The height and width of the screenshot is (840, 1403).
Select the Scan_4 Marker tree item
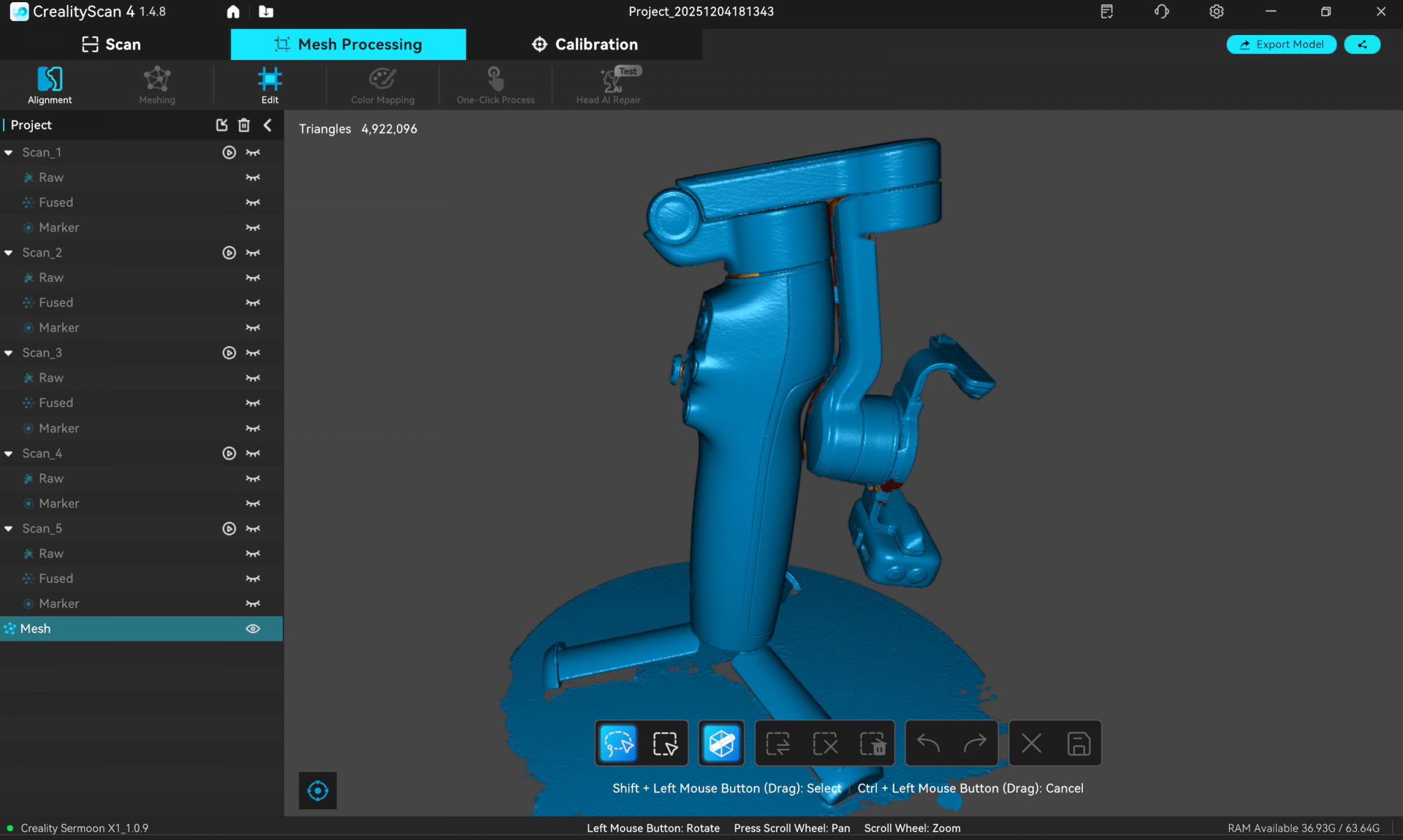coord(58,503)
